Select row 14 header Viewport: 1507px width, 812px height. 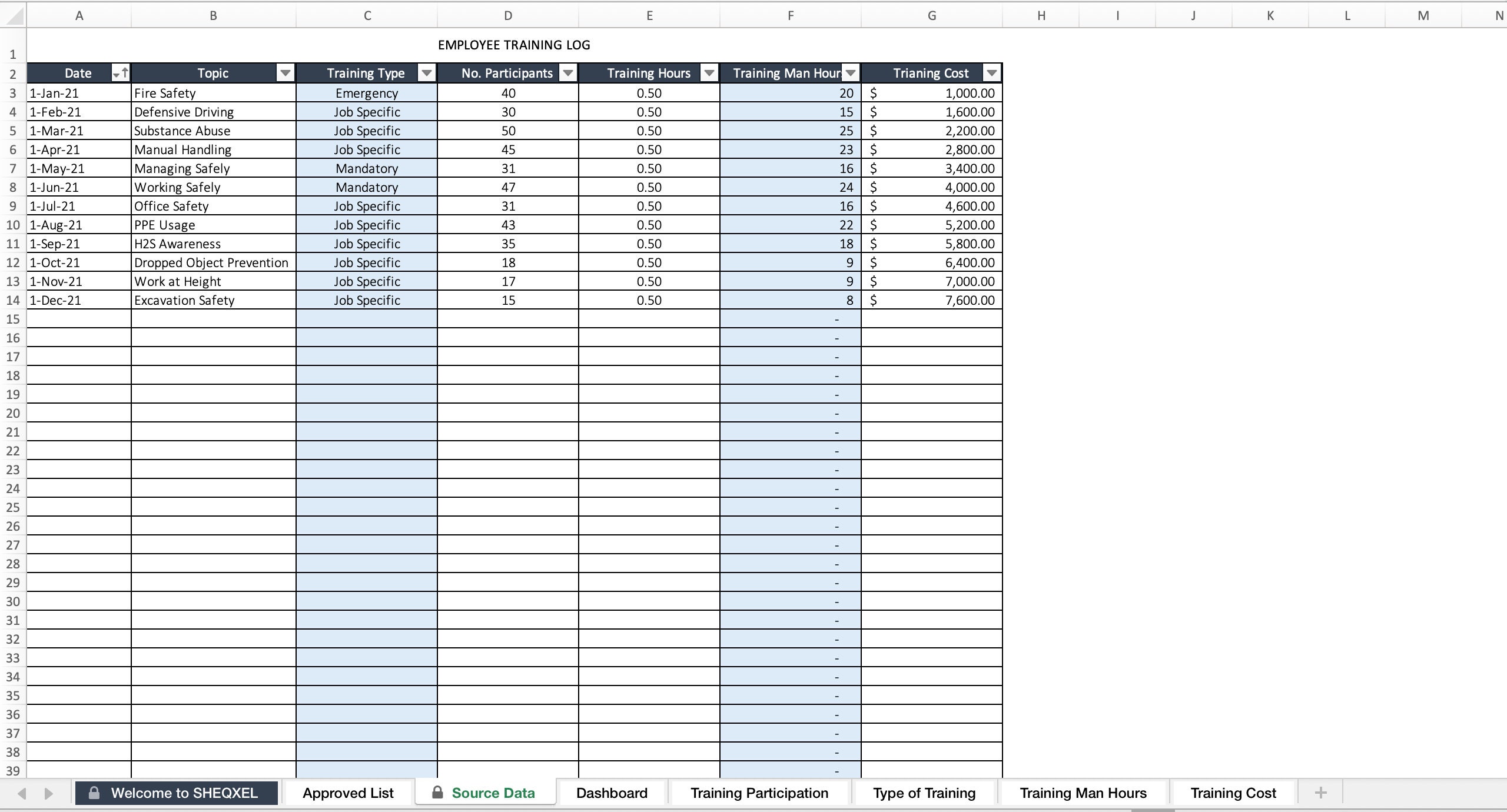tap(12, 300)
